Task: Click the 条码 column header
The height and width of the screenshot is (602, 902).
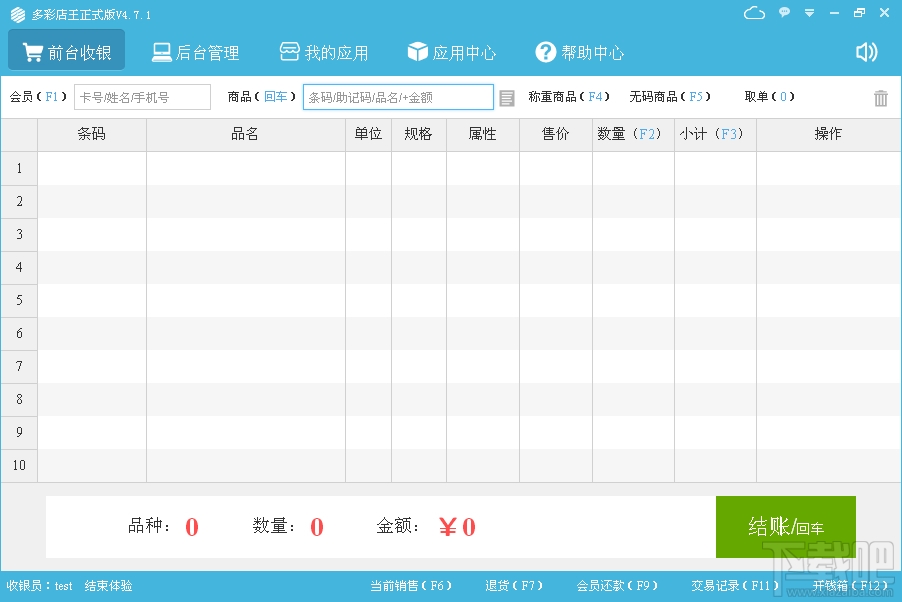Action: click(92, 135)
